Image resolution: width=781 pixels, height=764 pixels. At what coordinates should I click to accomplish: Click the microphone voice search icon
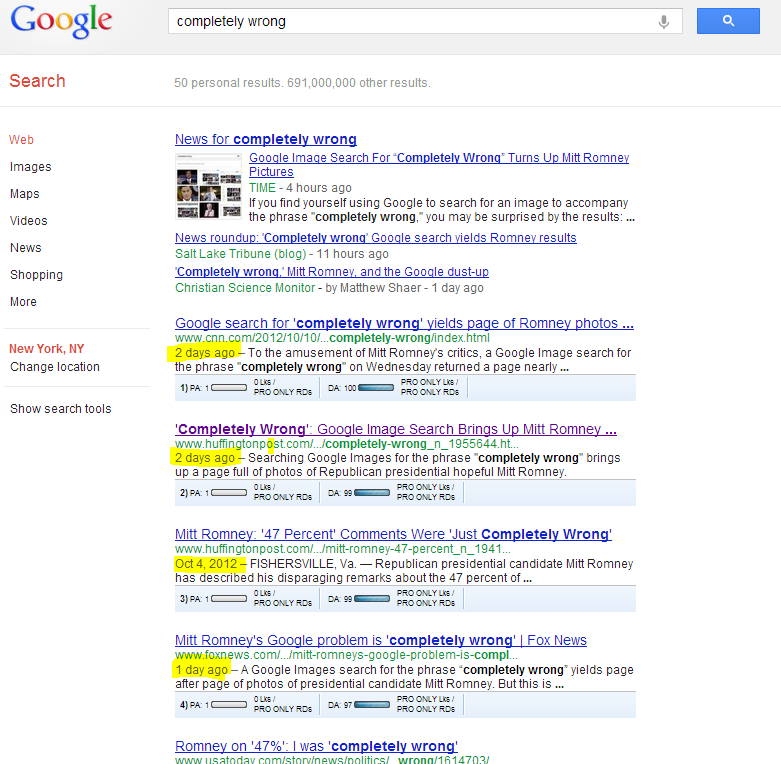click(x=663, y=22)
